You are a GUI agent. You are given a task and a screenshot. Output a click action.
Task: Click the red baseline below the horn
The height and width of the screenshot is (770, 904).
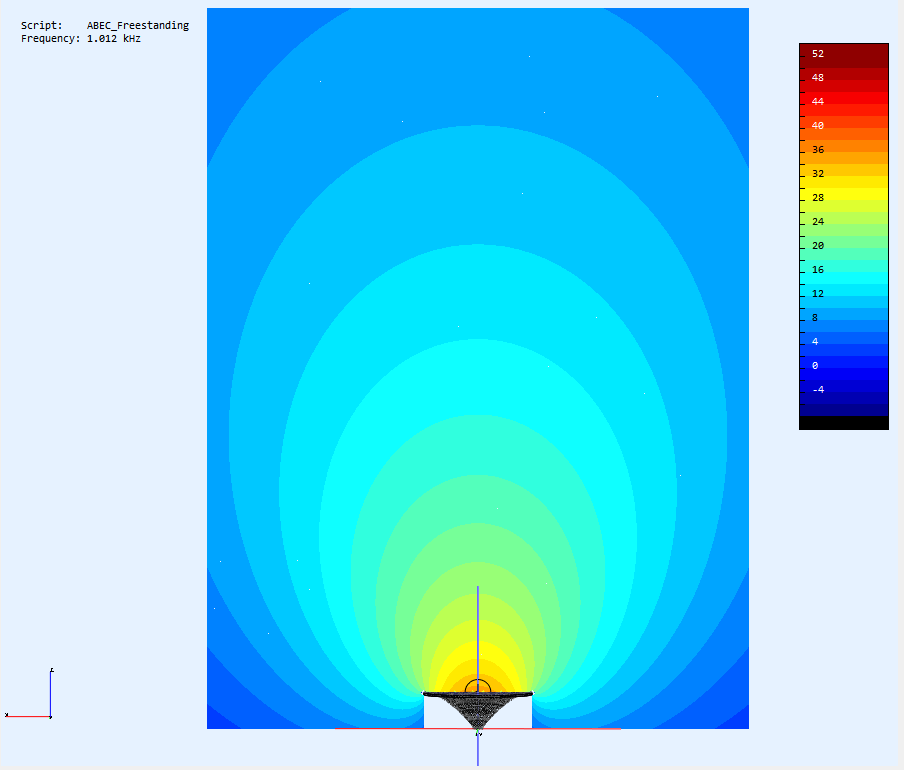point(478,729)
